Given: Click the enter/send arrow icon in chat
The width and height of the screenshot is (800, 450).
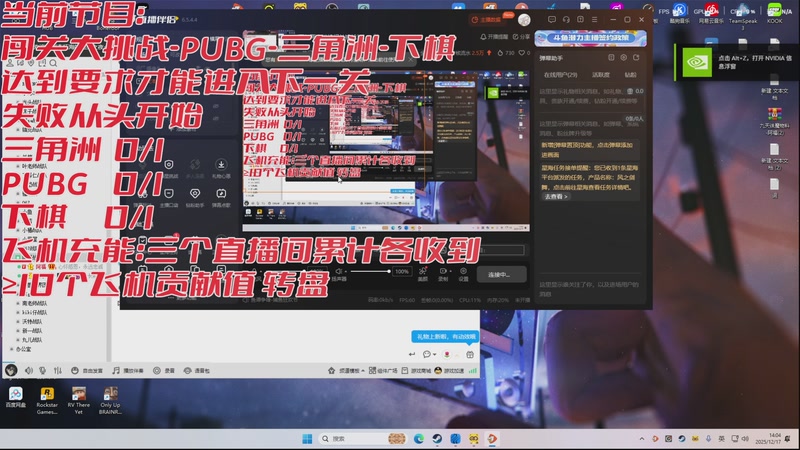Looking at the screenshot, I should pos(412,354).
